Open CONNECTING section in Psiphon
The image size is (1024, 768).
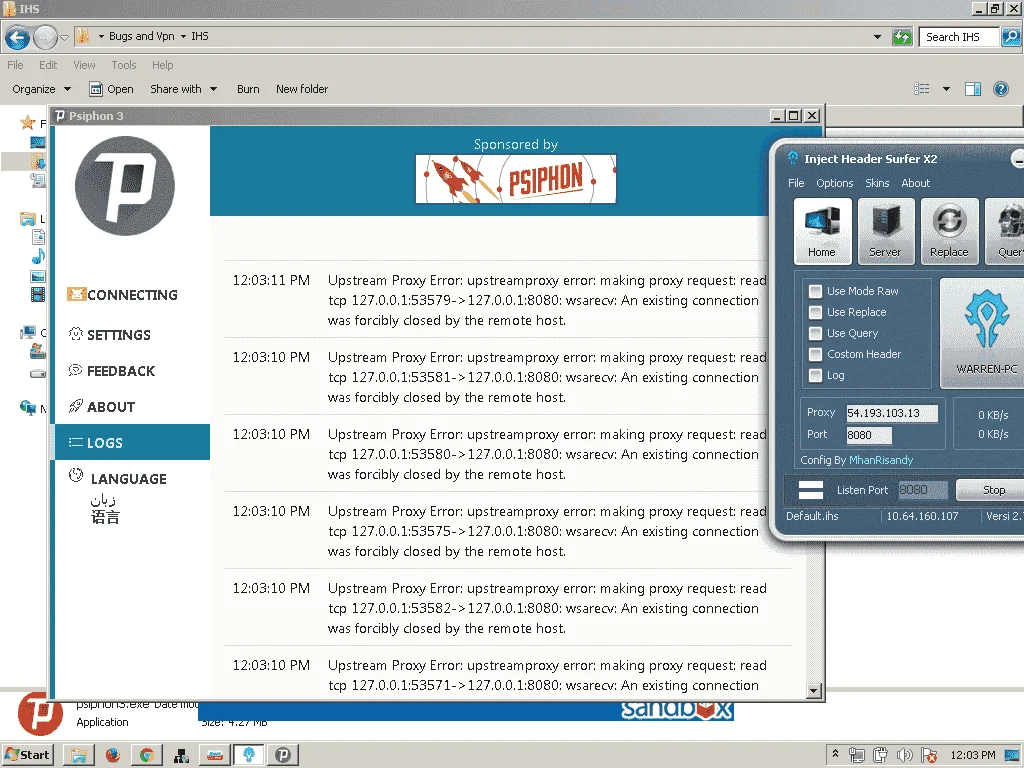click(x=123, y=295)
